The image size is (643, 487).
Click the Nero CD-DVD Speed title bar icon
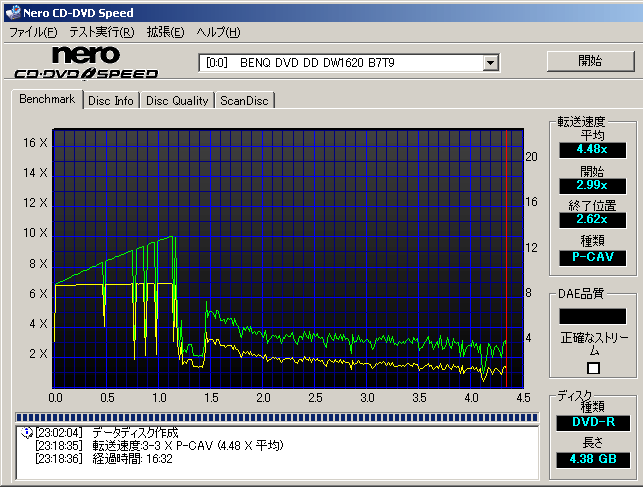[13, 12]
